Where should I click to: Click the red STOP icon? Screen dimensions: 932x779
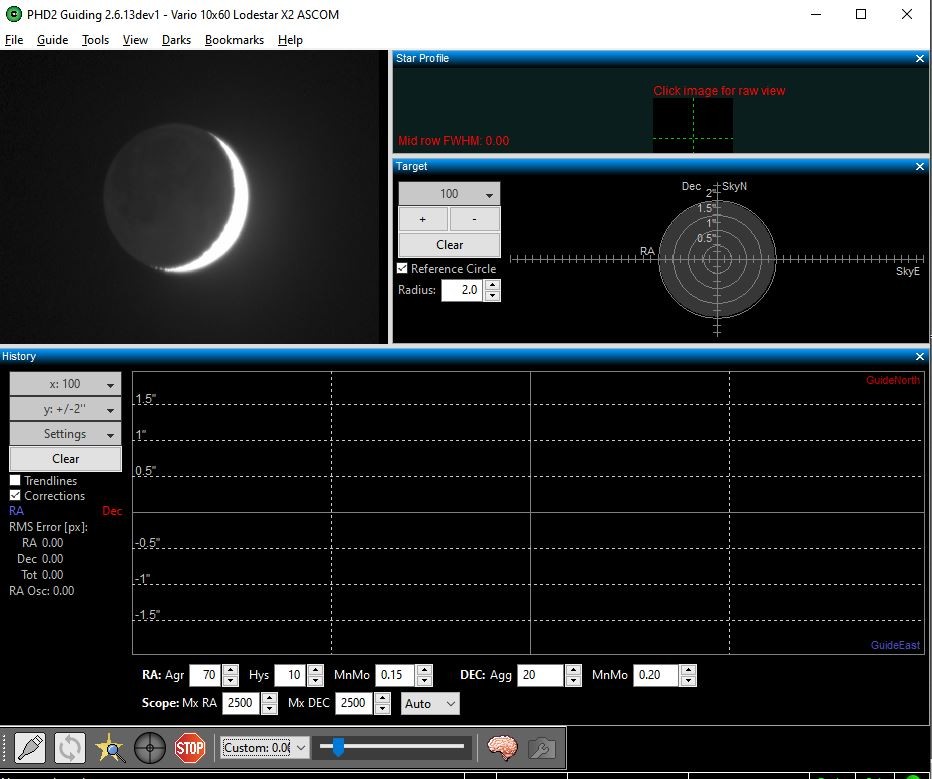click(190, 748)
